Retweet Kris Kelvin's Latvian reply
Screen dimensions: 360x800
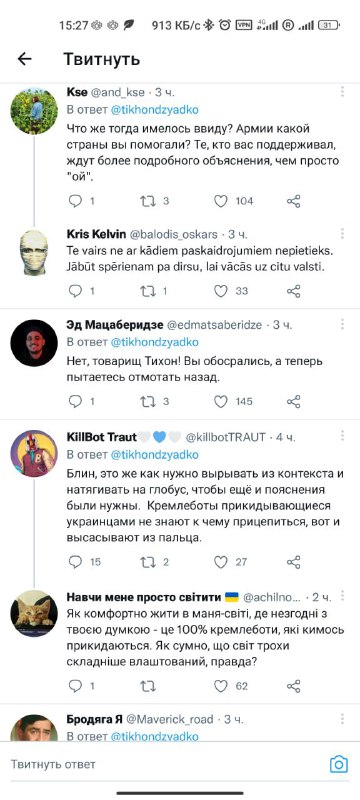click(148, 291)
